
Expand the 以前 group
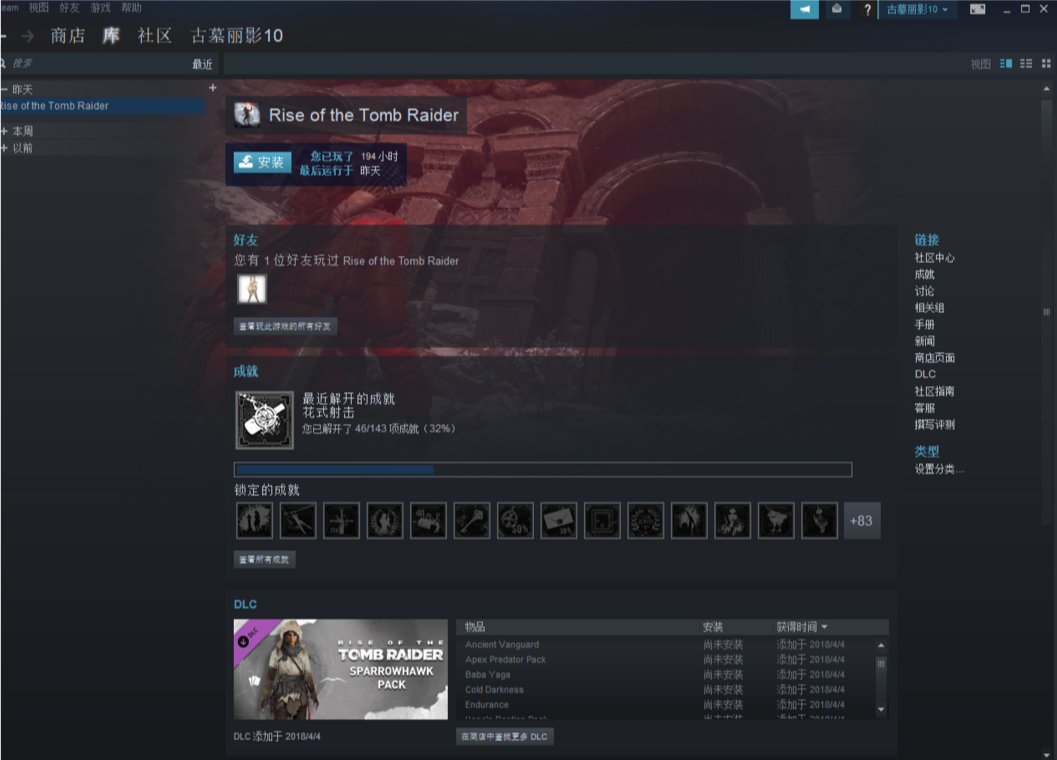pyautogui.click(x=5, y=148)
